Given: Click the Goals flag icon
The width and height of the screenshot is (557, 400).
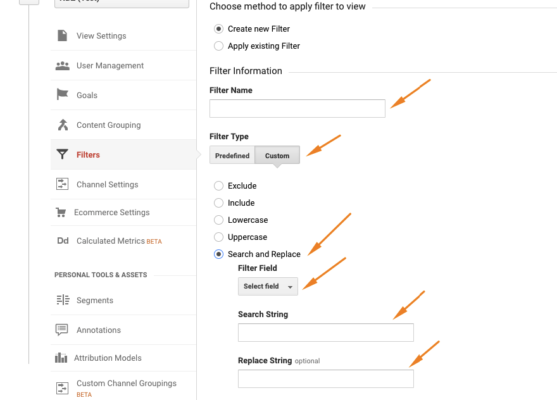Looking at the screenshot, I should (62, 94).
